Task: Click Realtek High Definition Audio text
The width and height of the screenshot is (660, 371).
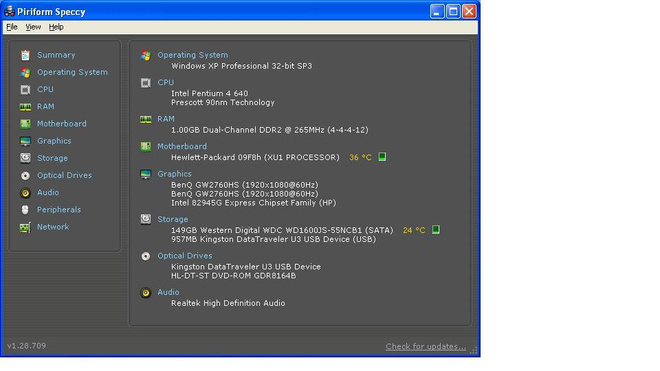Action: pyautogui.click(x=228, y=303)
